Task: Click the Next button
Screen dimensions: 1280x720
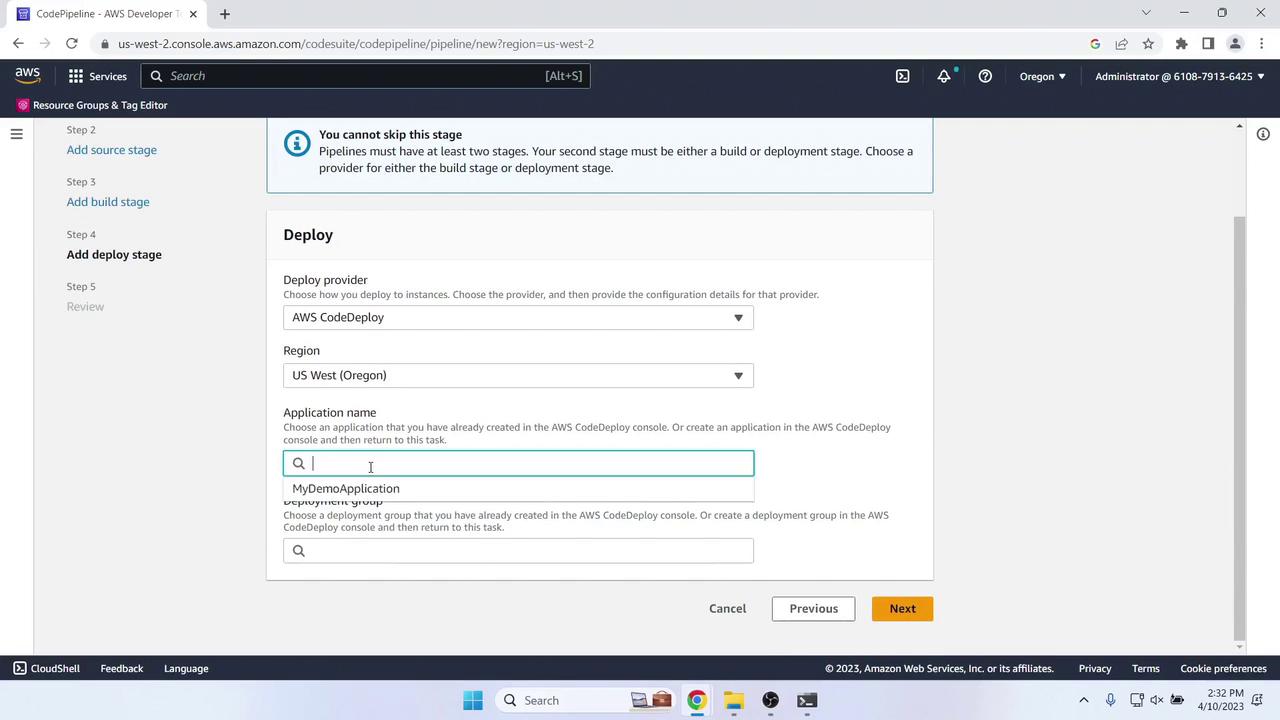Action: click(902, 609)
